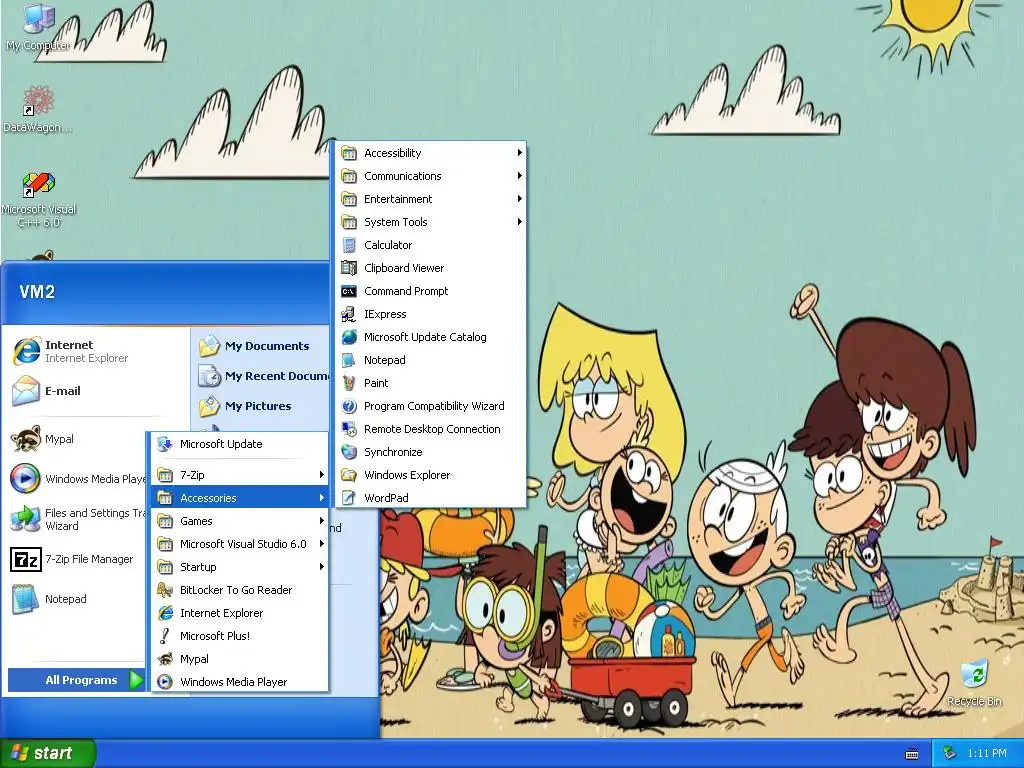Expand the Accessibility submenu
The image size is (1024, 768).
432,153
